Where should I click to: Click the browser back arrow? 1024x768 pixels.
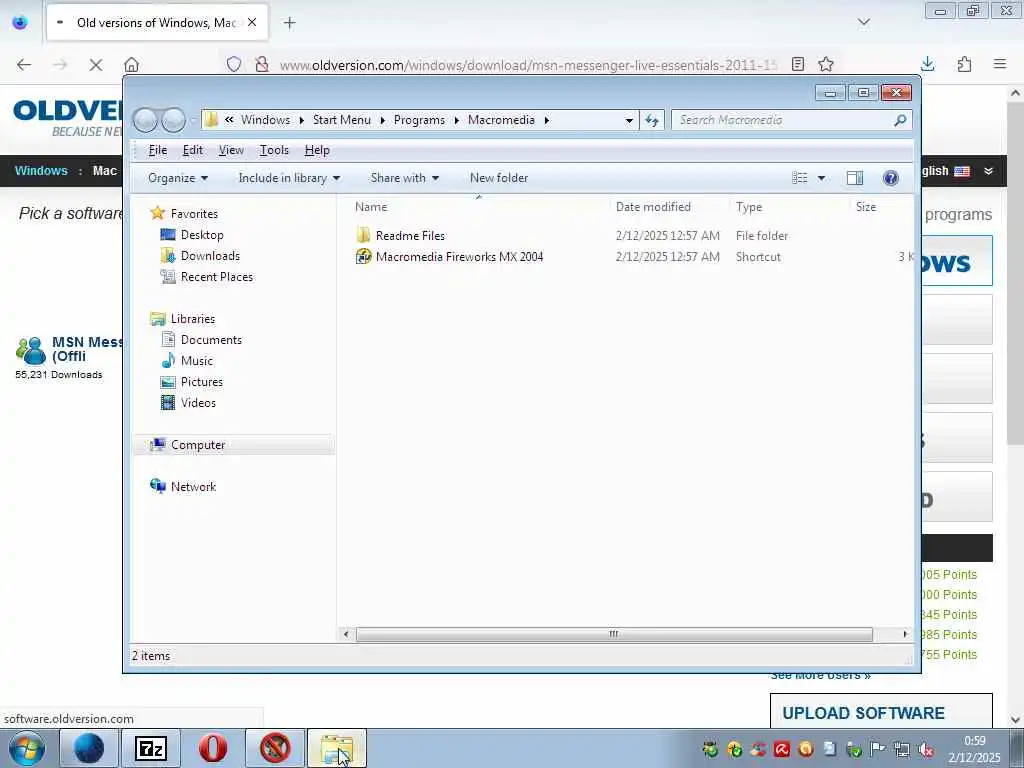[24, 65]
